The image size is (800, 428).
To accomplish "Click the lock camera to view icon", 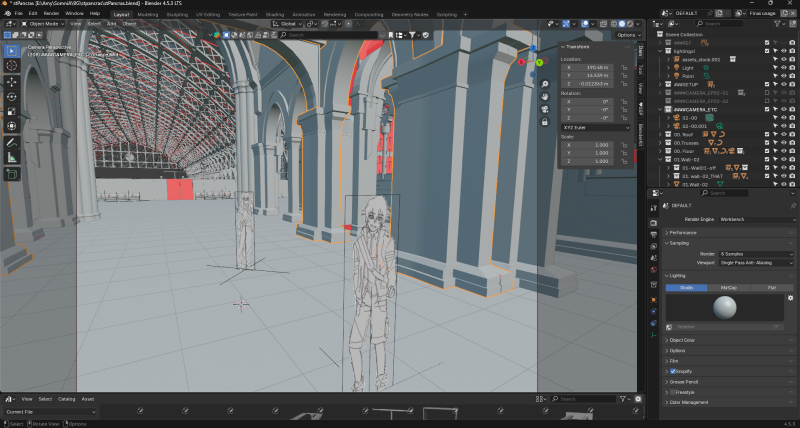I will tap(546, 124).
